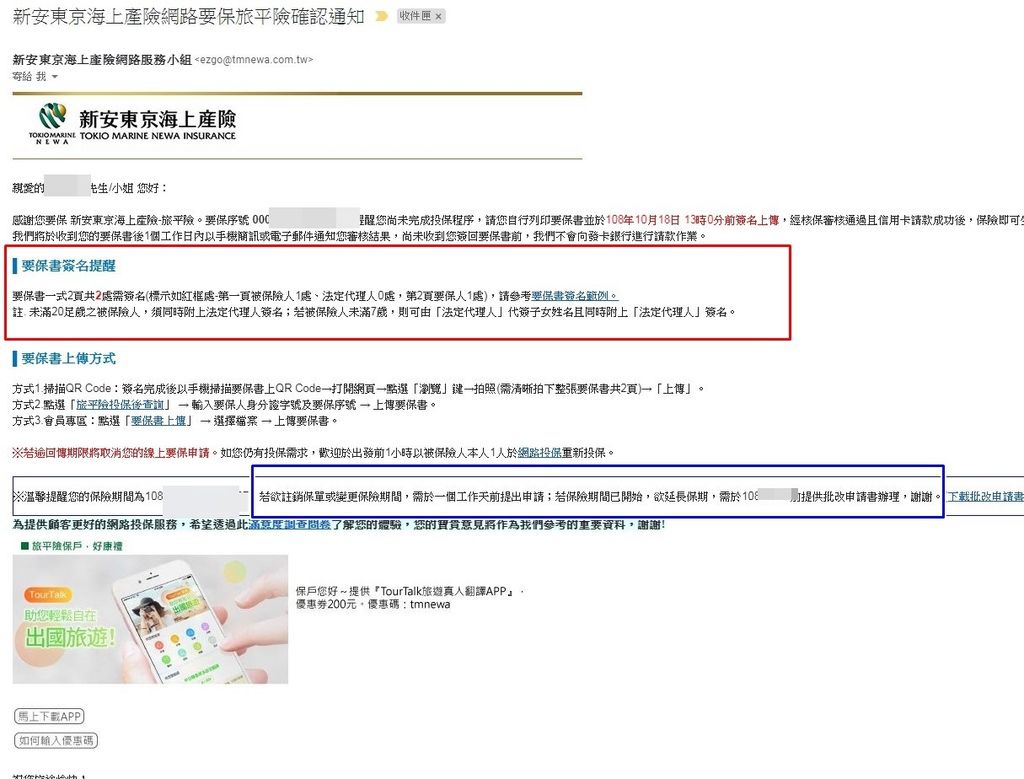Click the email subject 新安東京海上產險網路要保旅平險確認通知

pos(189,16)
